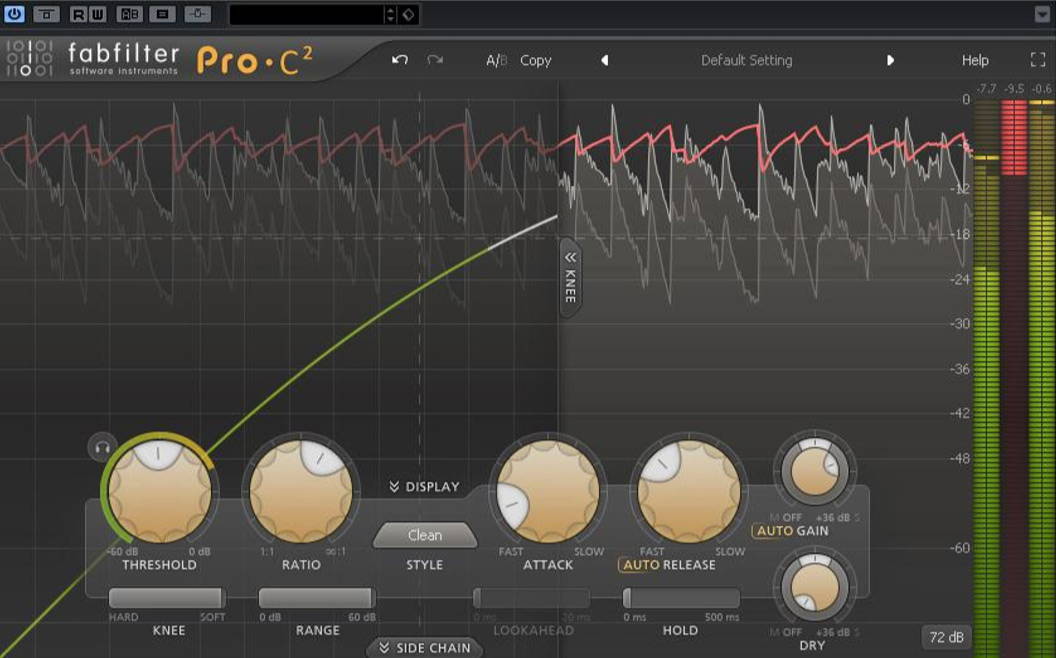Image resolution: width=1056 pixels, height=658 pixels.
Task: Click the Dry knob
Action: tap(814, 587)
